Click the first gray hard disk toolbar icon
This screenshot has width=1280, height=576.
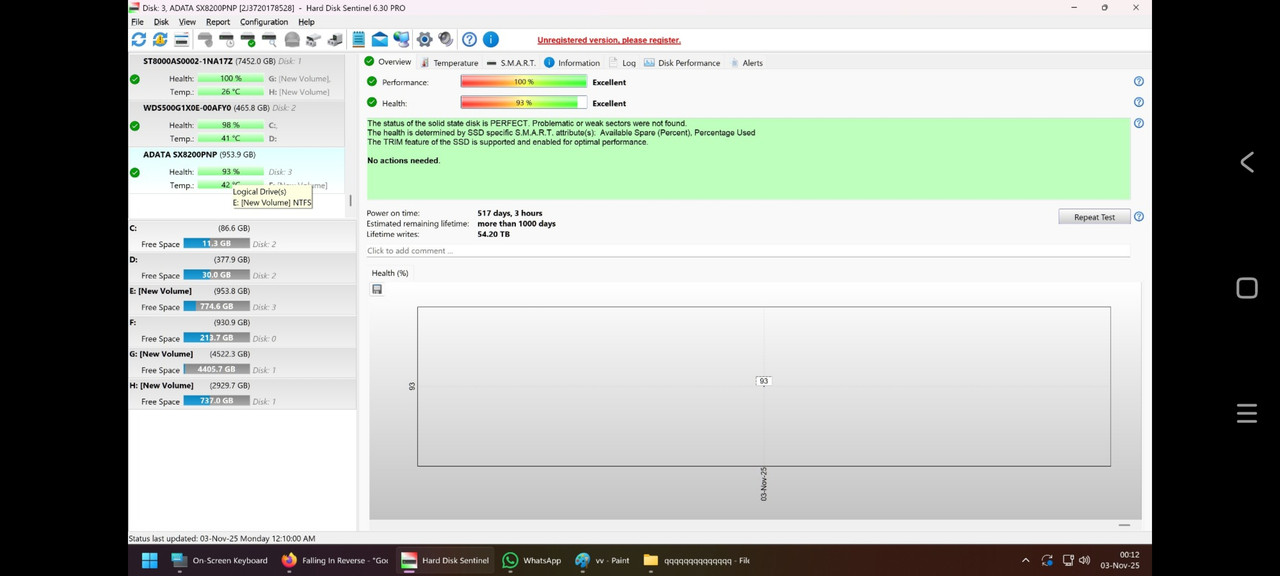[x=205, y=40]
